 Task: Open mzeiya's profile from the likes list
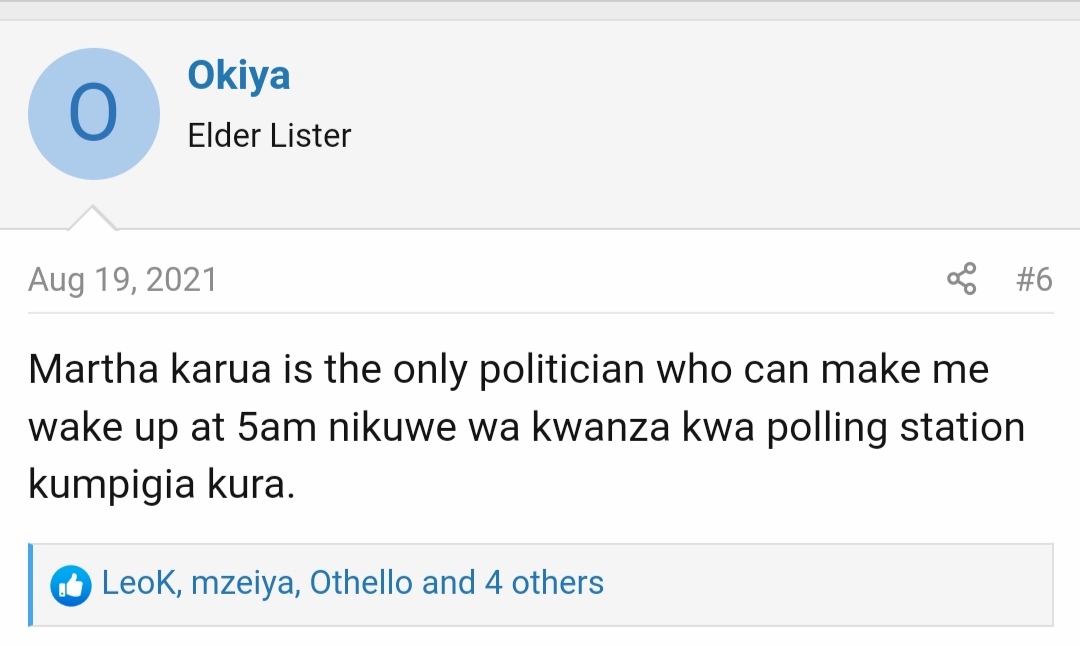coord(244,583)
